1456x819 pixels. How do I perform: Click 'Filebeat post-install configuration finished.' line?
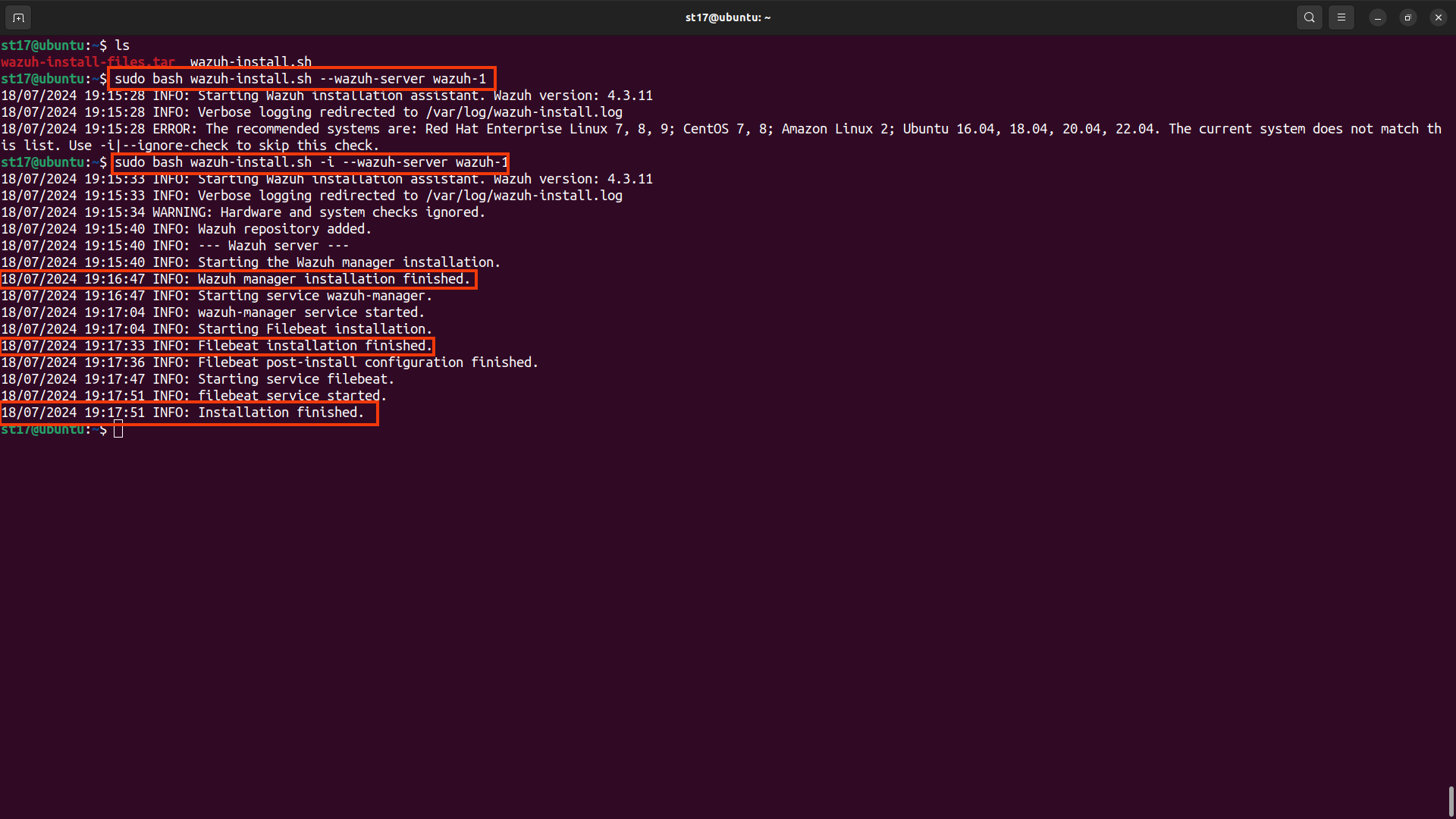(270, 362)
